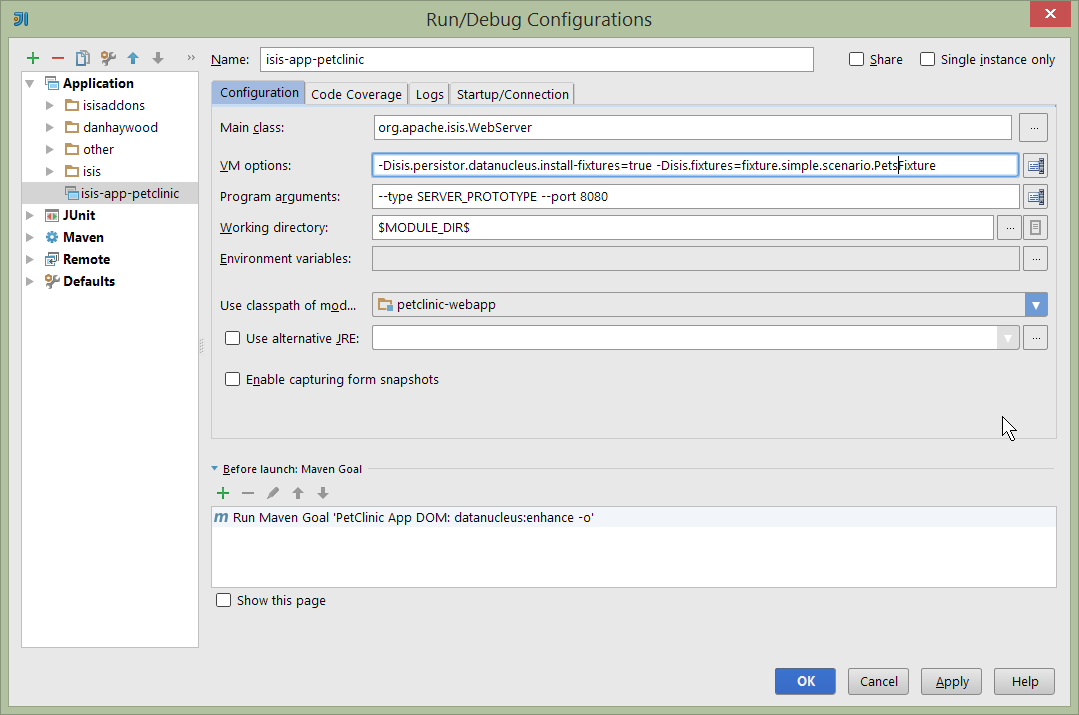
Task: Click the copy configuration icon
Action: 83,58
